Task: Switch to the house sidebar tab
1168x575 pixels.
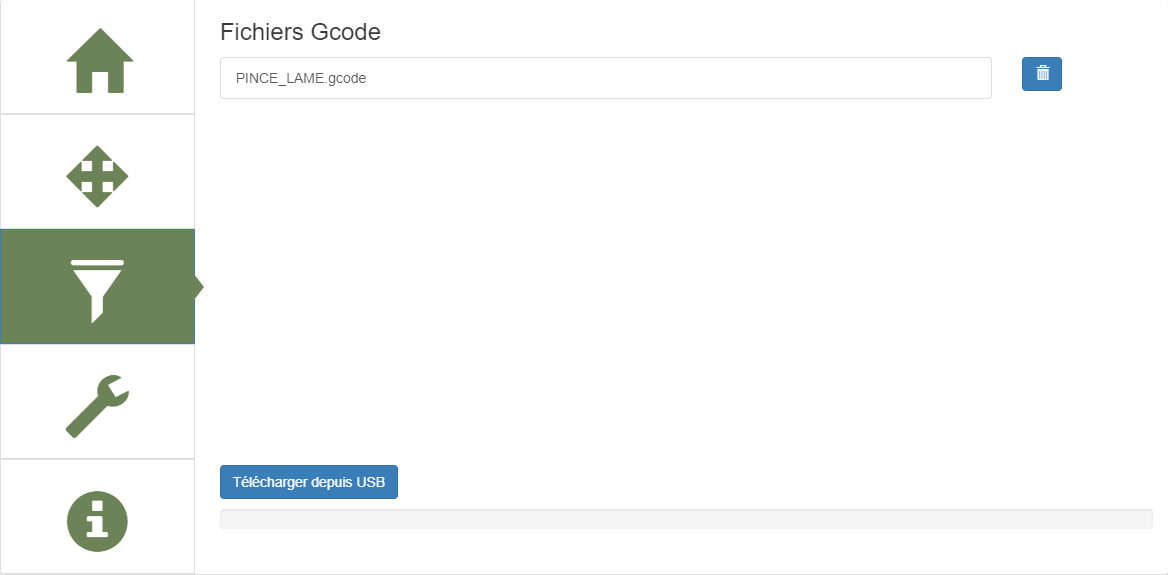Action: (x=98, y=60)
